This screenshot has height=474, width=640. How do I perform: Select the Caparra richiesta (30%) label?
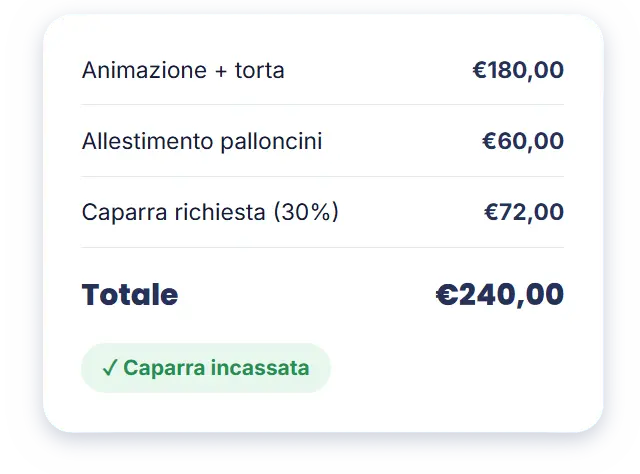pos(210,212)
